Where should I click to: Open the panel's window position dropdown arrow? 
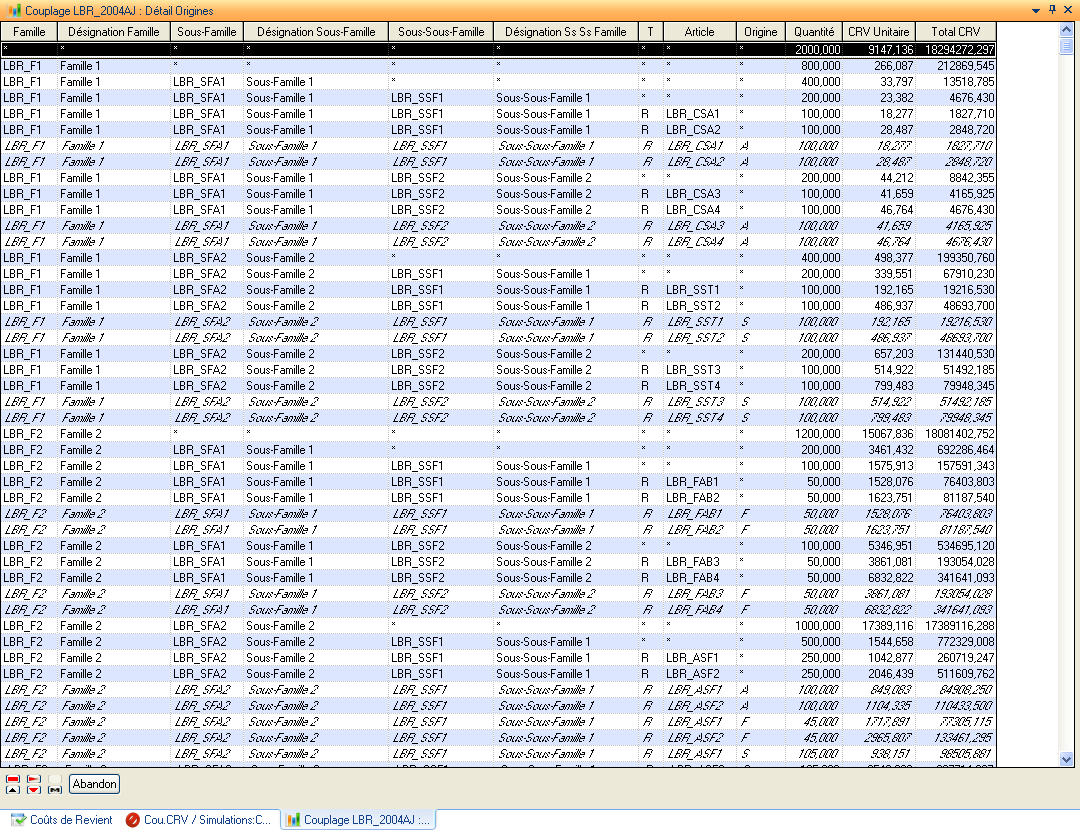pos(1036,8)
